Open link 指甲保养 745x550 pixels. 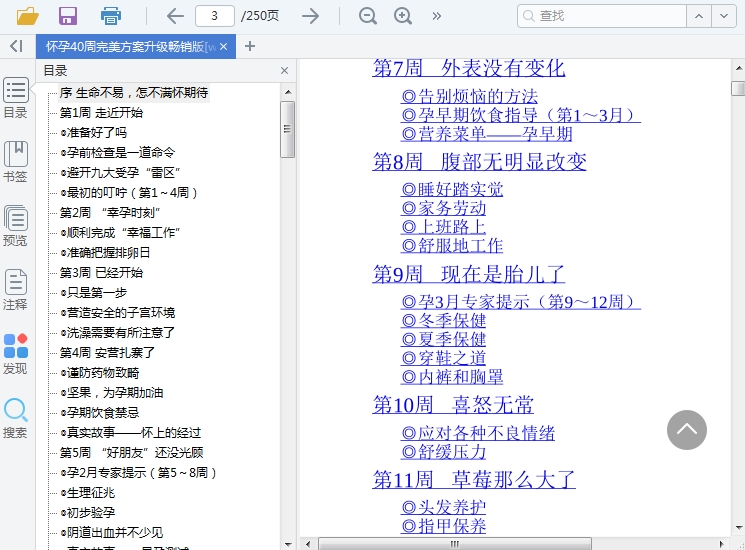443,526
